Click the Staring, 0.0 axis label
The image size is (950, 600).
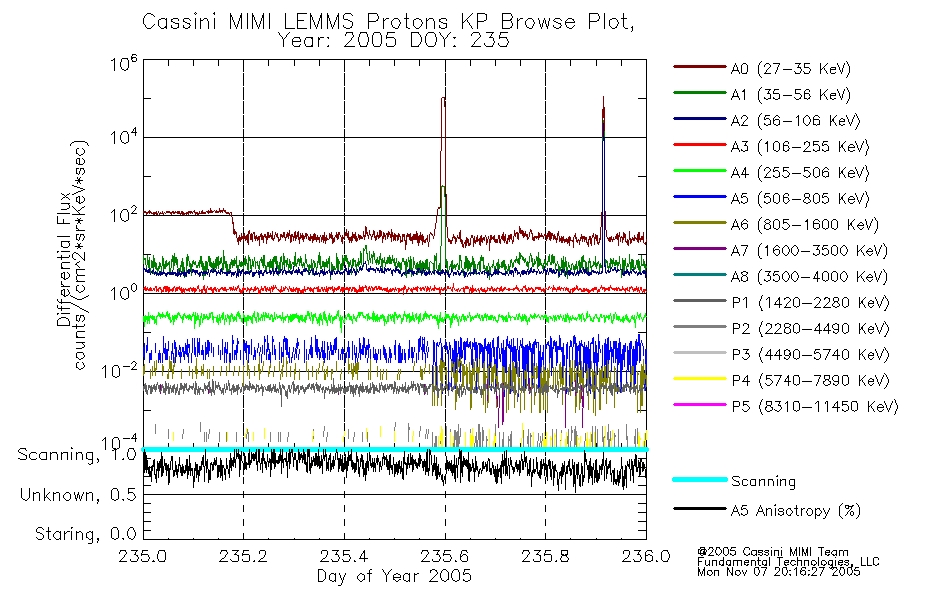[85, 534]
